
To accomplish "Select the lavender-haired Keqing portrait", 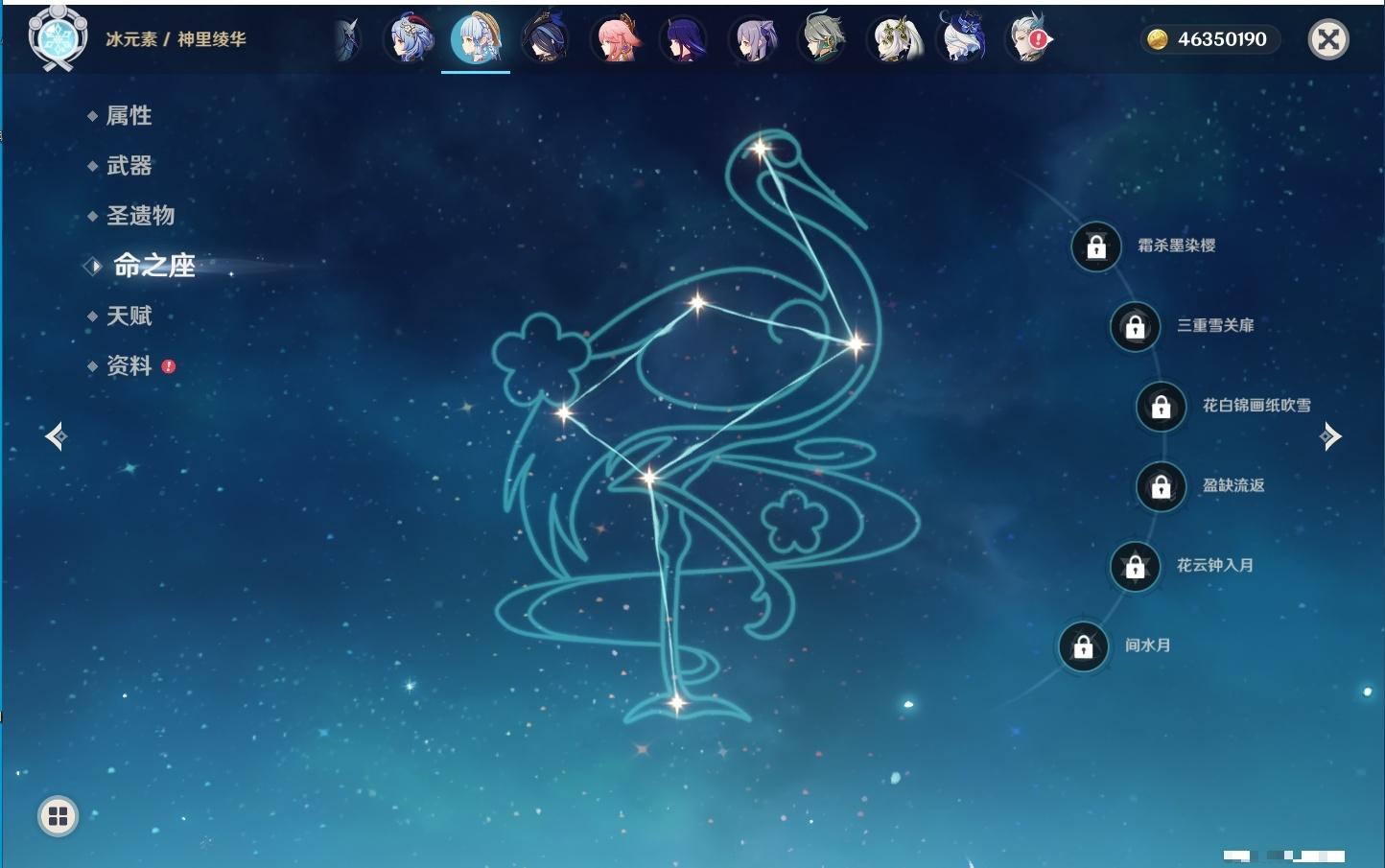I will click(753, 39).
